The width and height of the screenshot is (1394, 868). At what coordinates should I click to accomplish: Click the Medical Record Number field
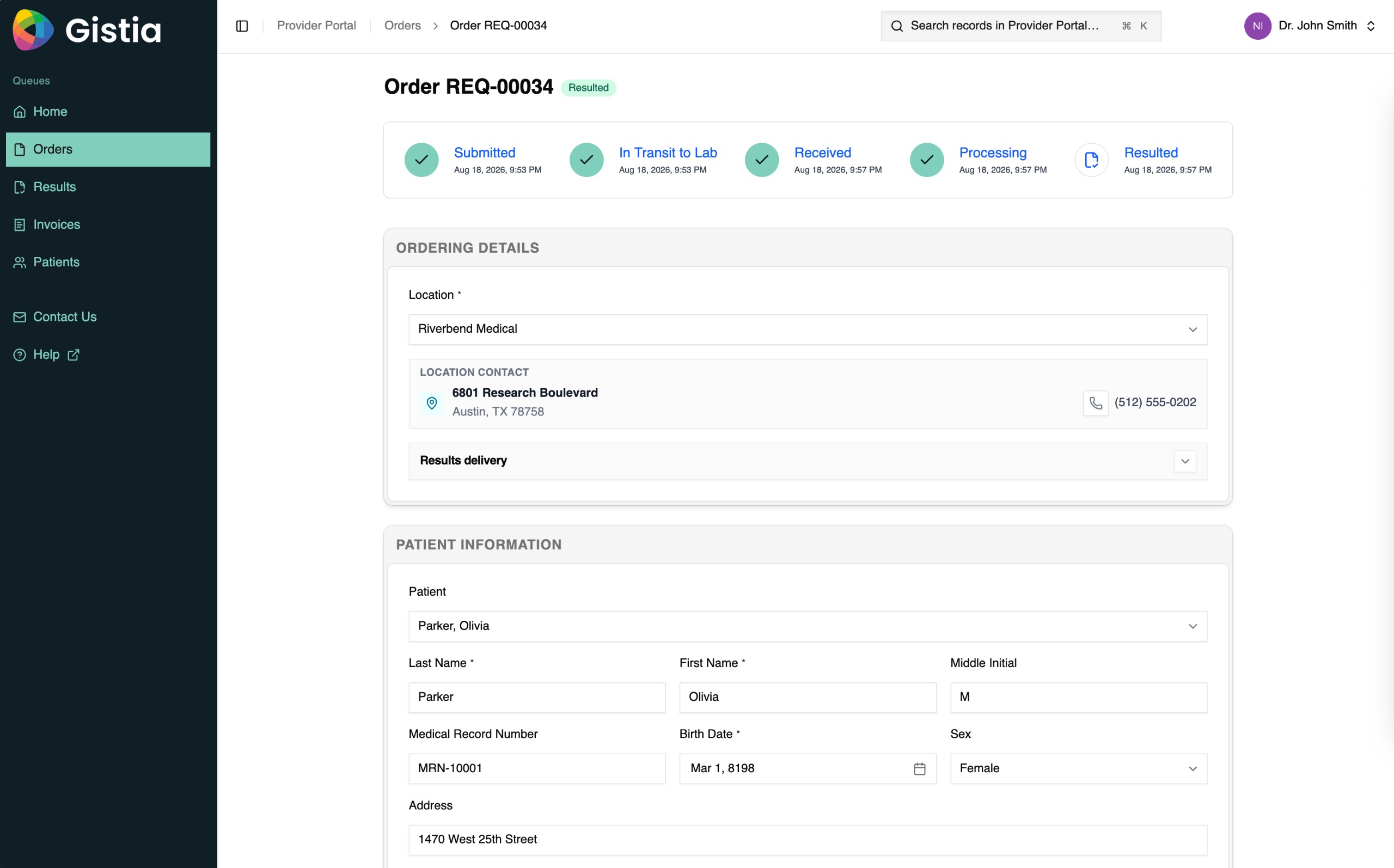536,769
